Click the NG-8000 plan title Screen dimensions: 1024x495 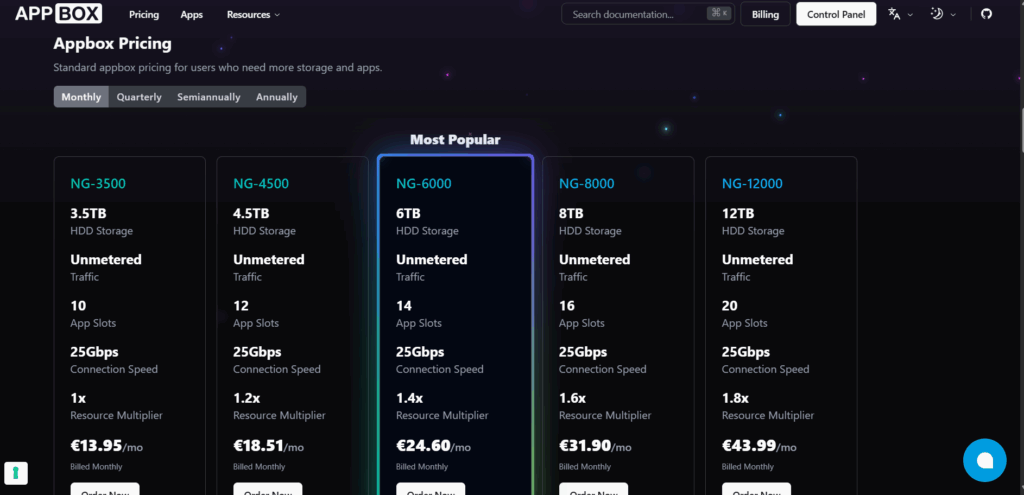click(x=586, y=184)
